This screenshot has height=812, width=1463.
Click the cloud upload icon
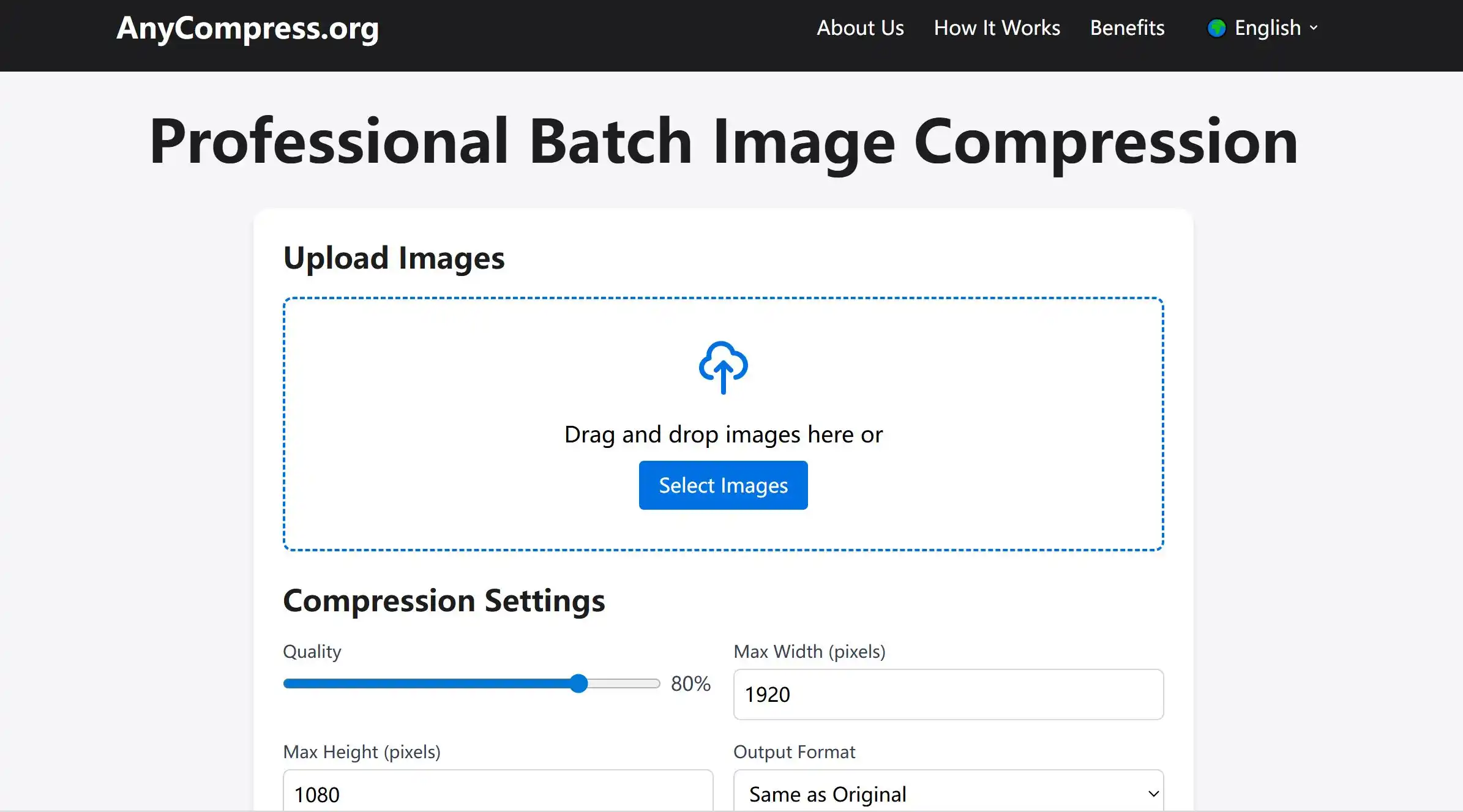point(723,367)
